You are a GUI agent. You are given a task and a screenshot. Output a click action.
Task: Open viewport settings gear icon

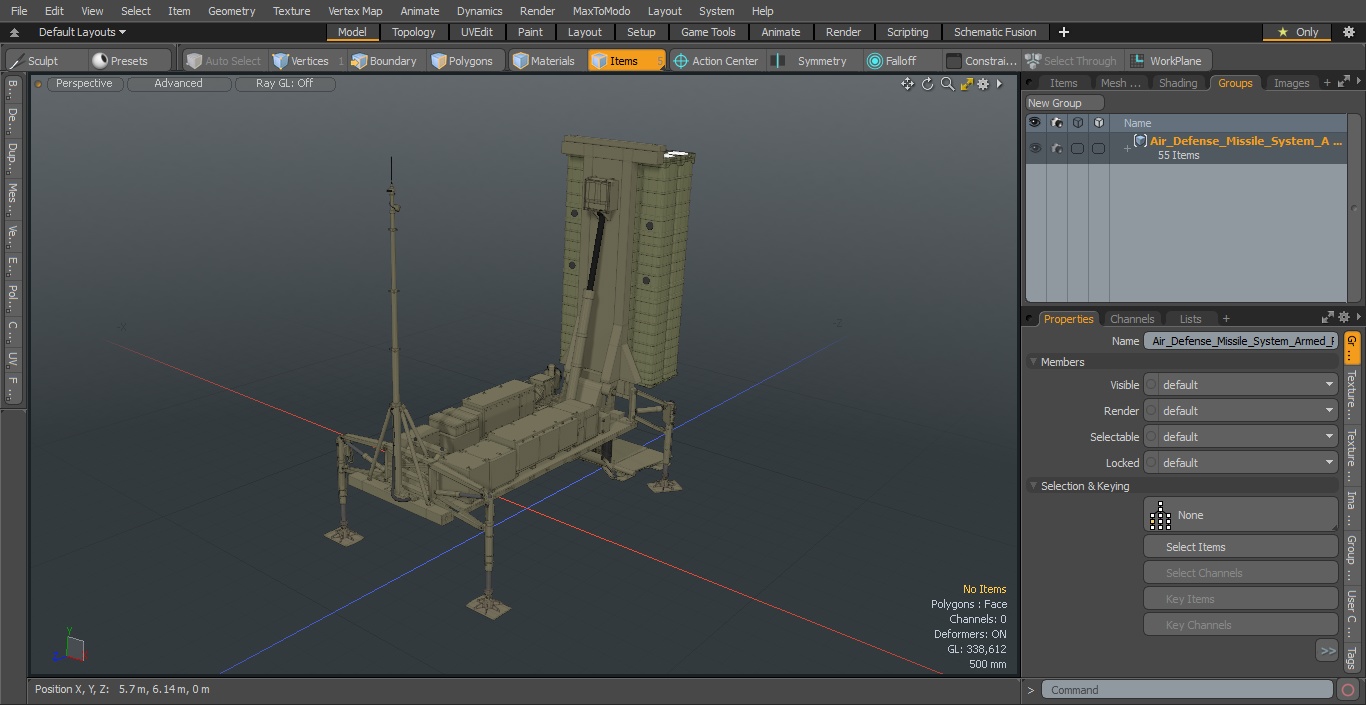click(x=983, y=84)
